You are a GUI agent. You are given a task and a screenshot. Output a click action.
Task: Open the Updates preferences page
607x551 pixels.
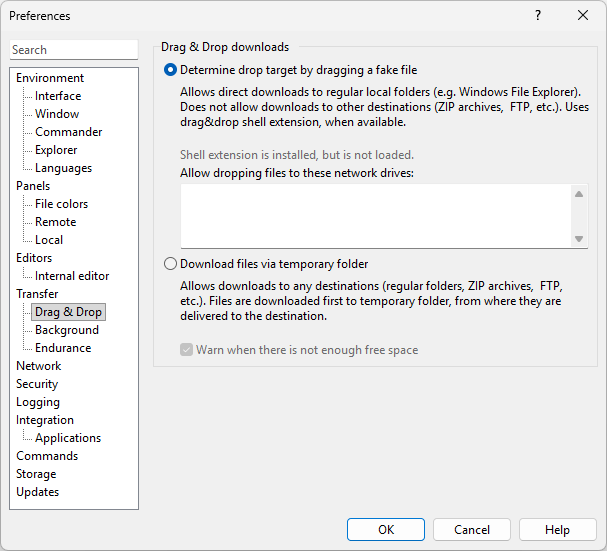(37, 492)
